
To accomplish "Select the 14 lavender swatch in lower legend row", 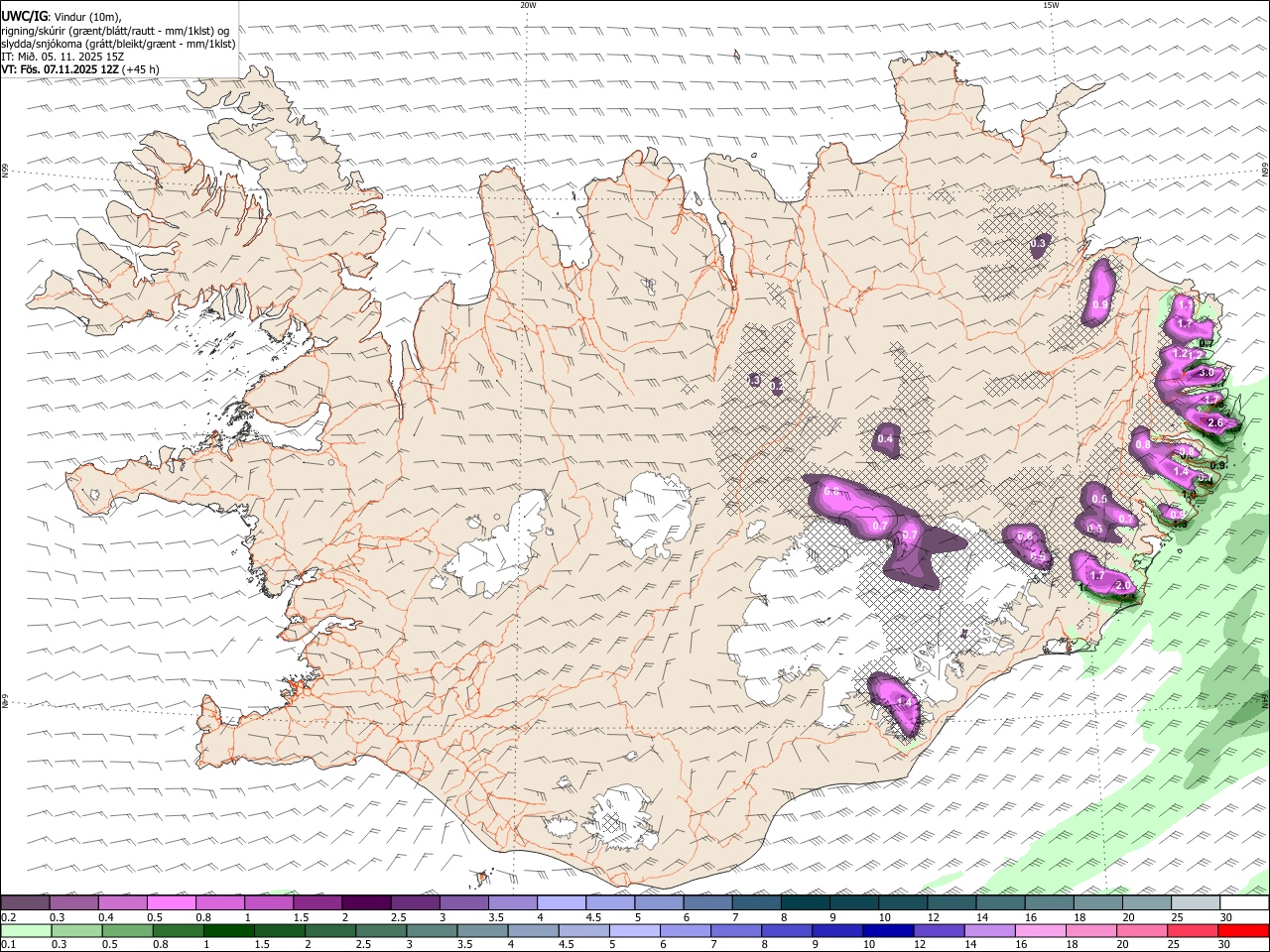I will [989, 930].
